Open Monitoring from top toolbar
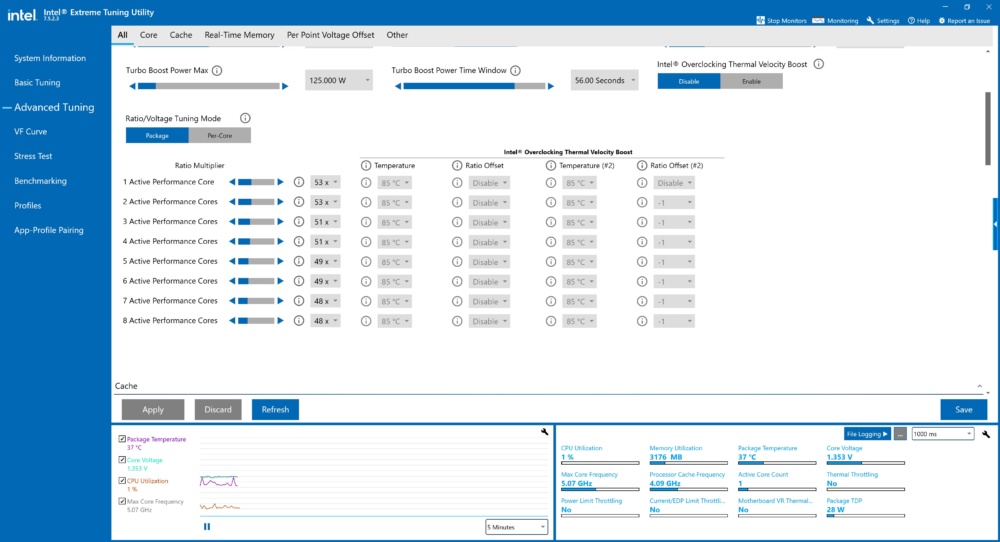 835,20
